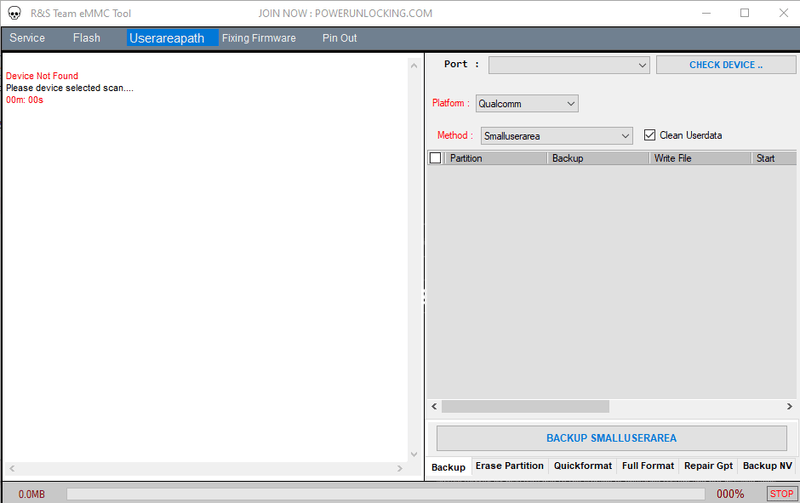
Task: Click the 0.0MB status text
Action: [x=32, y=494]
